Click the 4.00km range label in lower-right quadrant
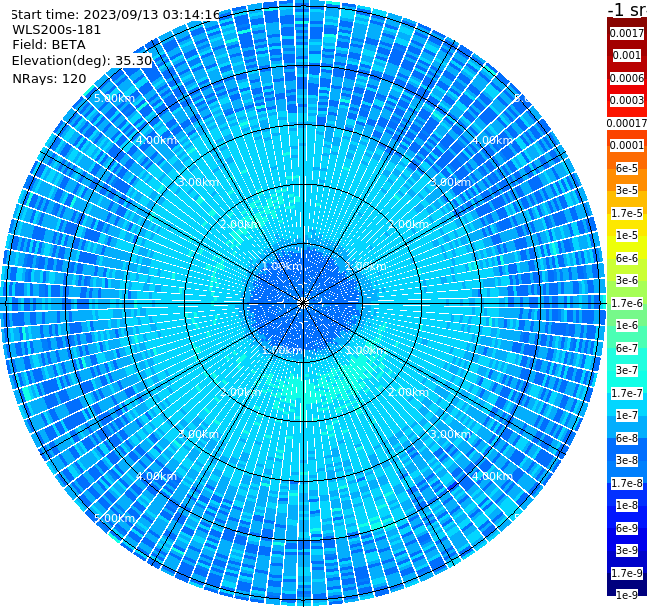Screen dimensions: 647x607 [492, 476]
